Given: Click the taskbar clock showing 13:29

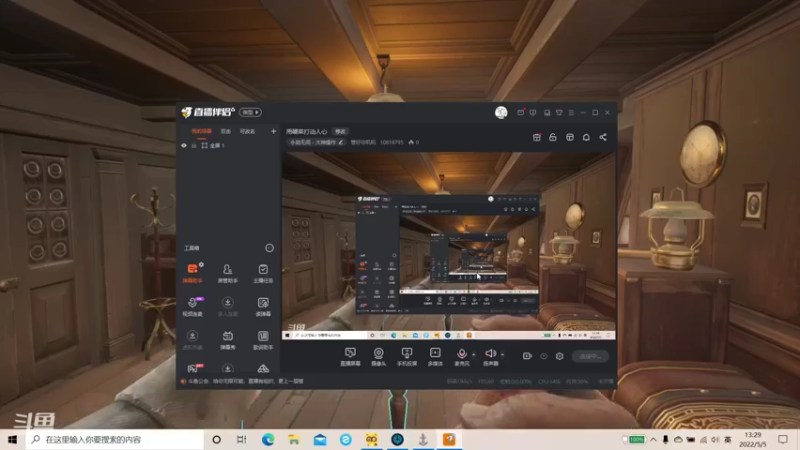Looking at the screenshot, I should (x=753, y=439).
